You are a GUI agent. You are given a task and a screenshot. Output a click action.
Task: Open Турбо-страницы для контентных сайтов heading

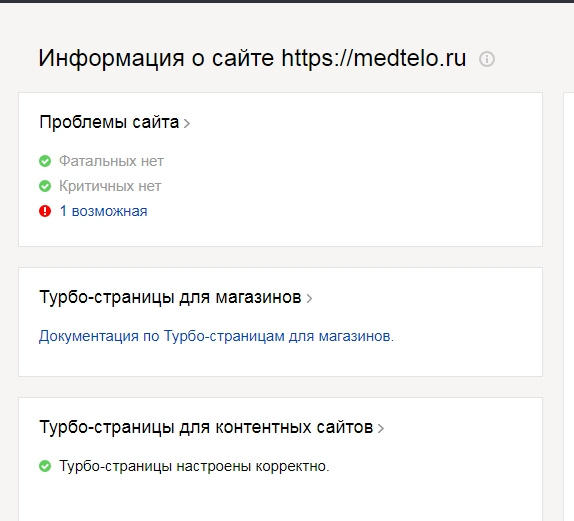tap(206, 427)
